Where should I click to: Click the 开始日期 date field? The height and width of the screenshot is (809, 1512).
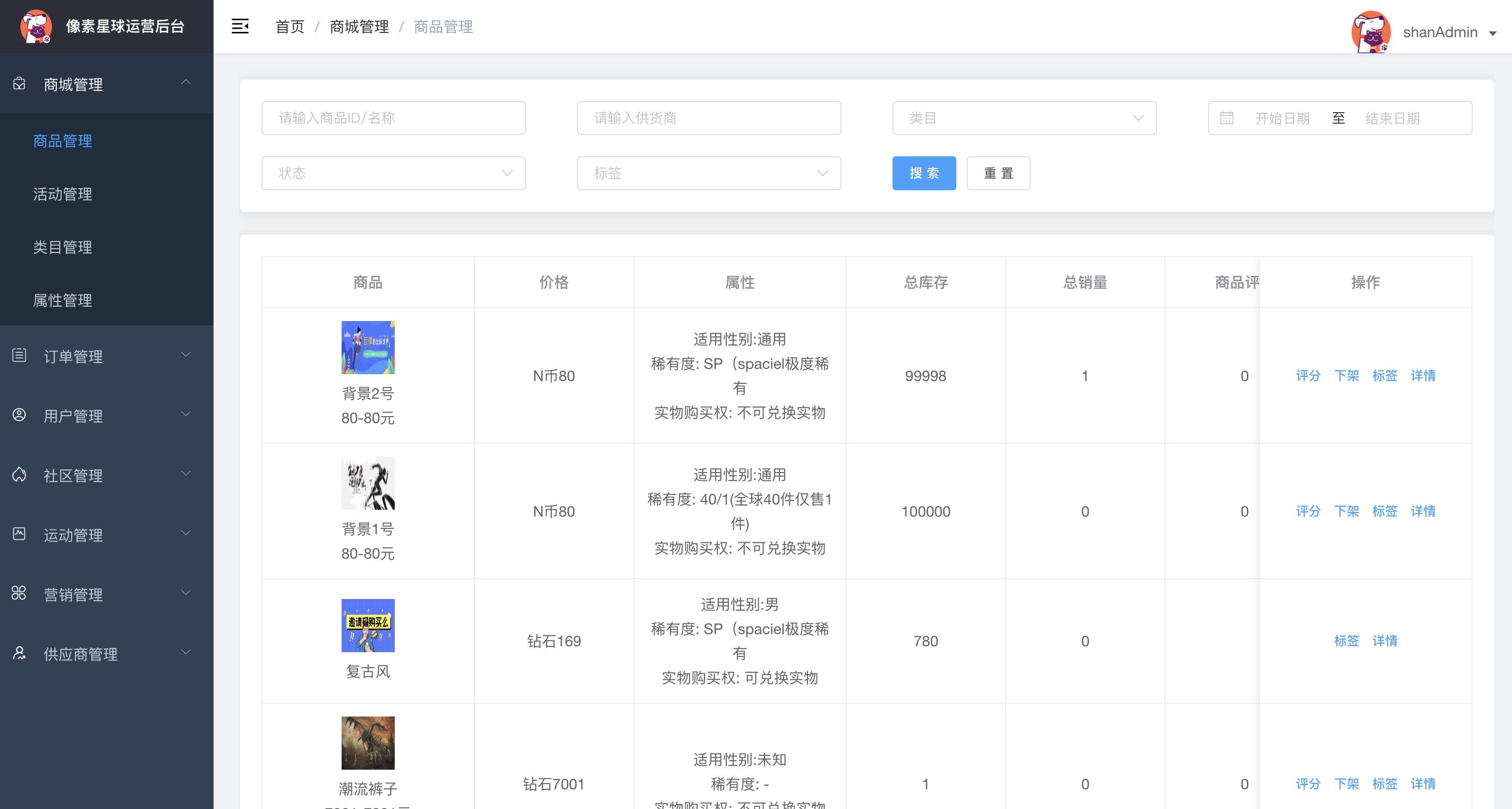coord(1282,118)
